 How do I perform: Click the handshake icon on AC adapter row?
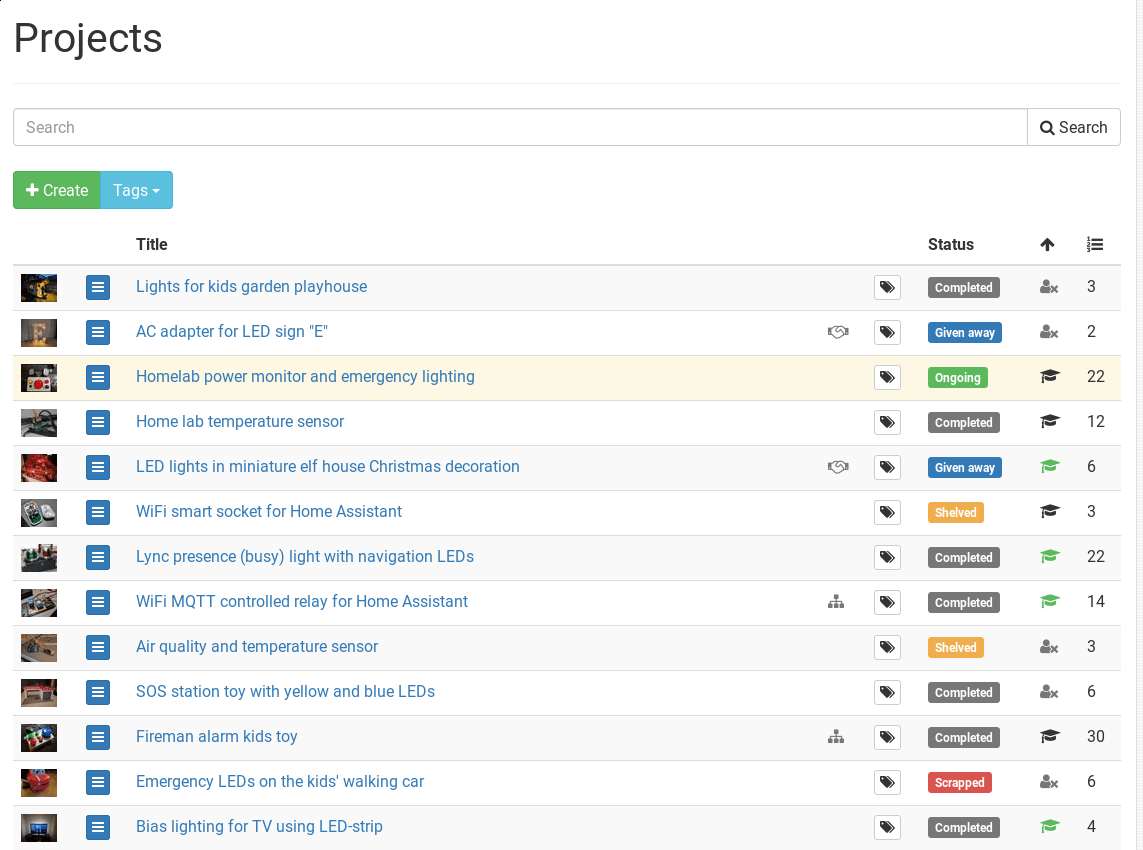point(838,332)
